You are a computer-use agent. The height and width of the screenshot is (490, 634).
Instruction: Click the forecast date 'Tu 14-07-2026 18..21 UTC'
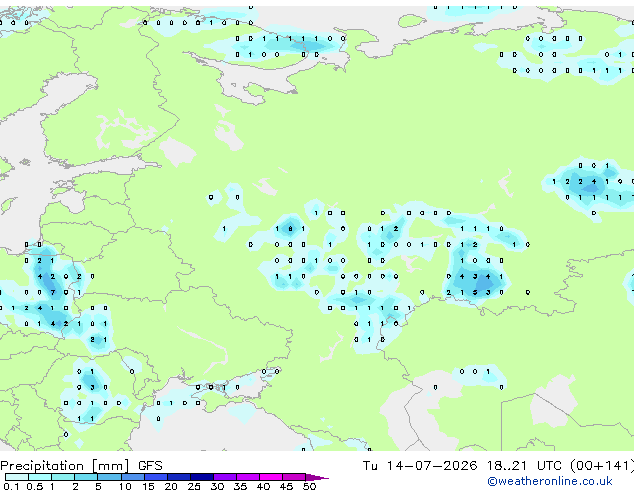[x=462, y=466]
